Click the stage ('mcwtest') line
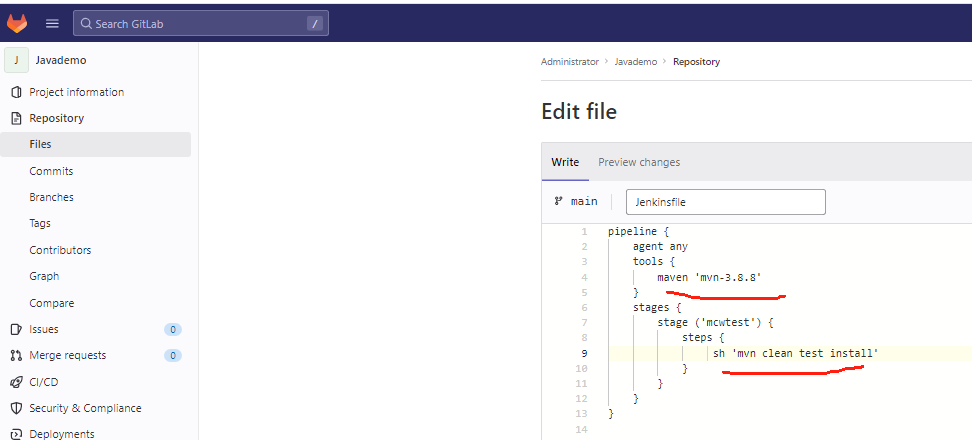Image resolution: width=972 pixels, height=440 pixels. point(715,323)
